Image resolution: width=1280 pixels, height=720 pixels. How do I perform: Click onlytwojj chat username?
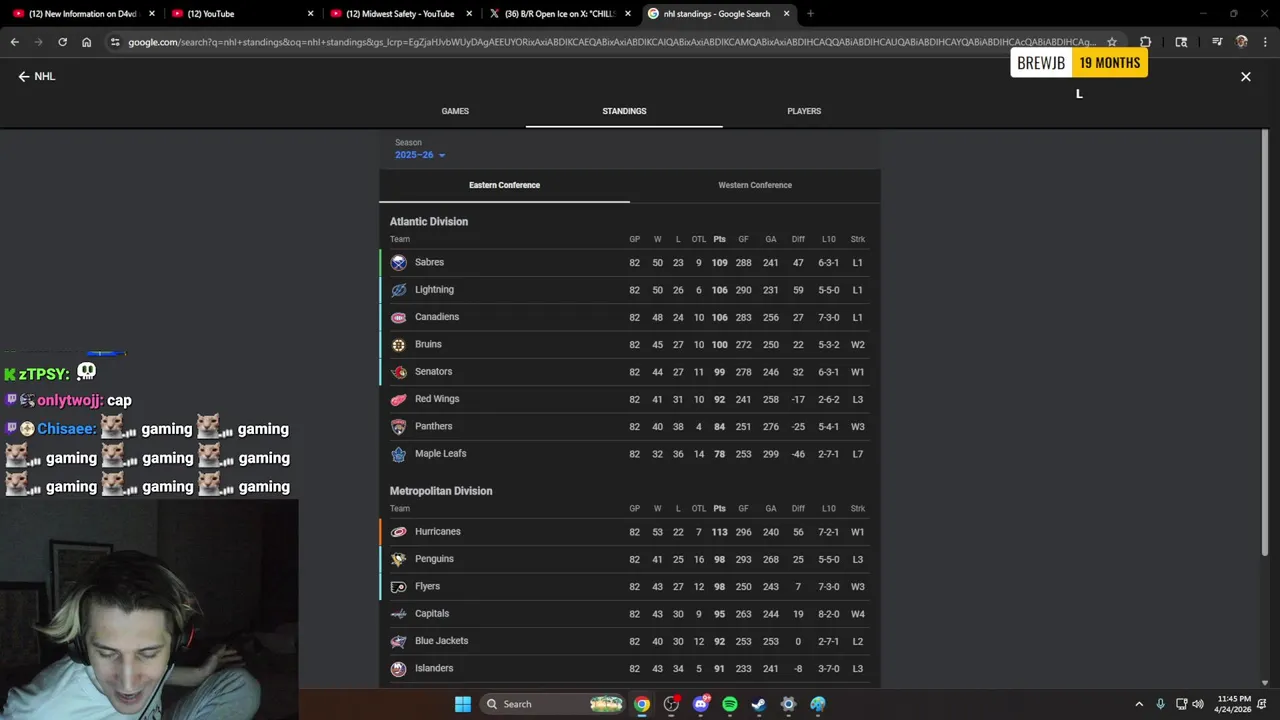coord(70,400)
